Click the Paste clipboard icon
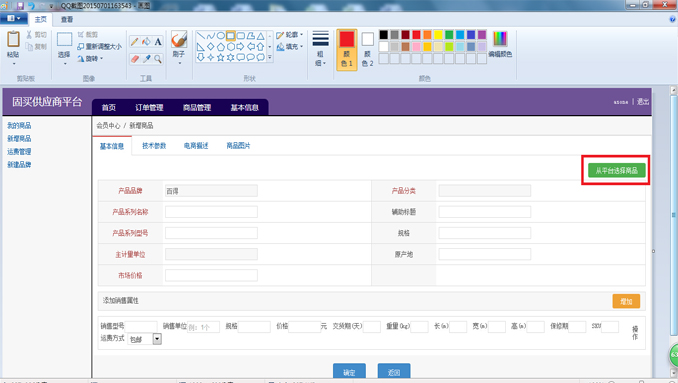Viewport: 678px width, 383px height. [13, 40]
